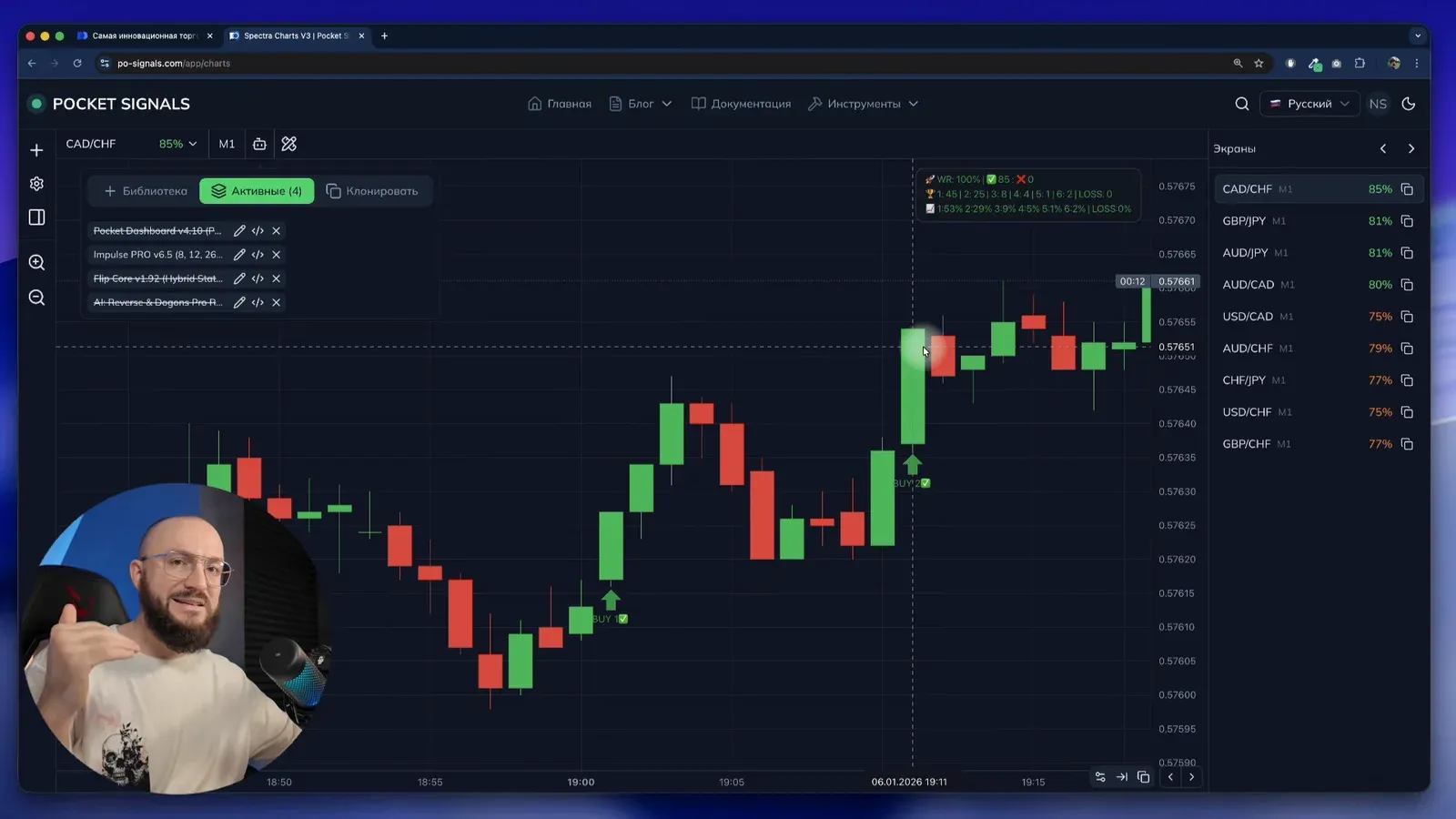This screenshot has height=819, width=1456.
Task: Copy the AUD/JPY screen entry
Action: click(1407, 253)
